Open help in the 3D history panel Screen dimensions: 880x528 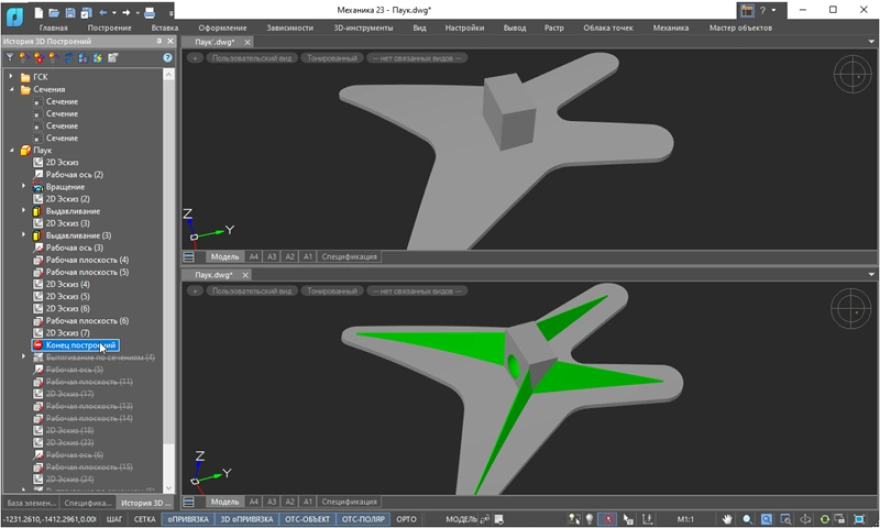point(168,58)
